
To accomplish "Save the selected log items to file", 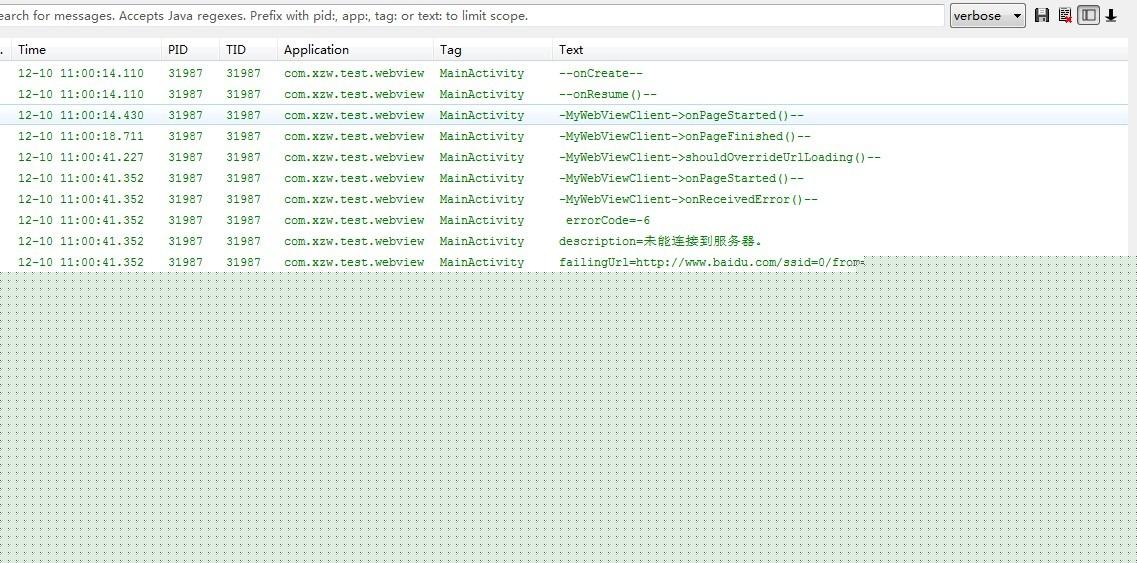I will pyautogui.click(x=1042, y=15).
